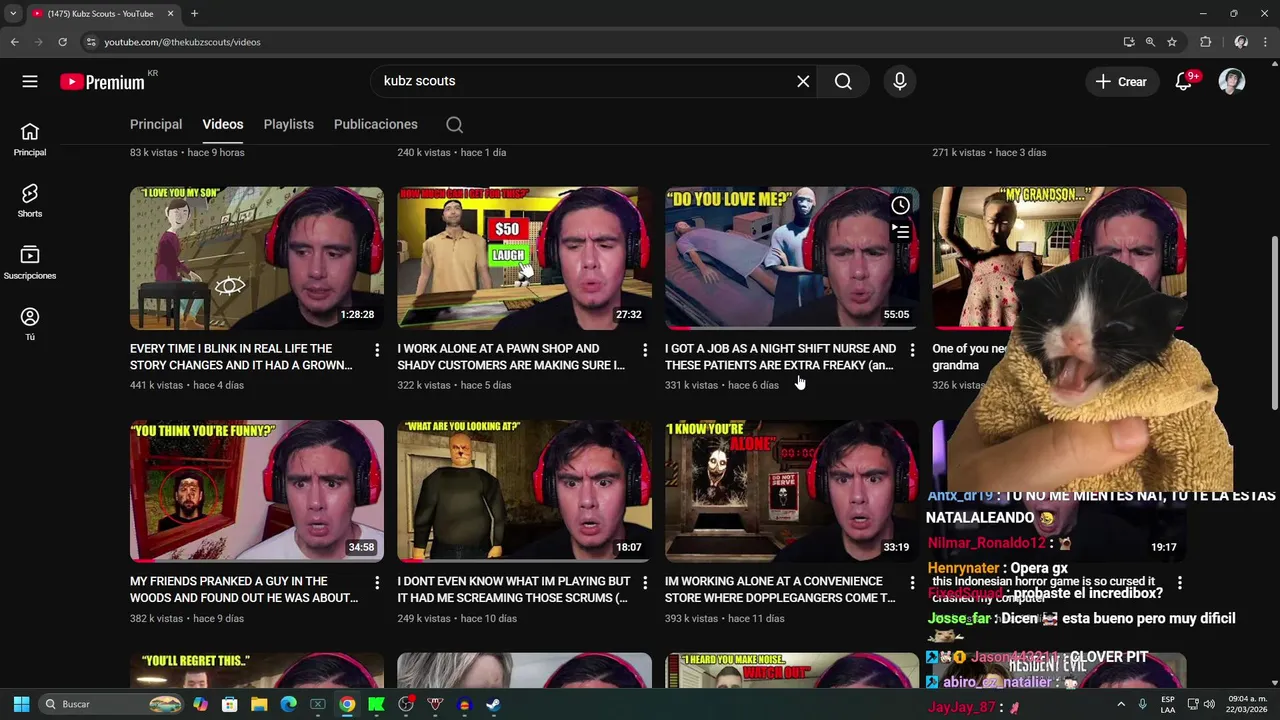The width and height of the screenshot is (1280, 720).
Task: Open CONVENIENCE STORE DOPPLEGANGERS title
Action: 780,589
